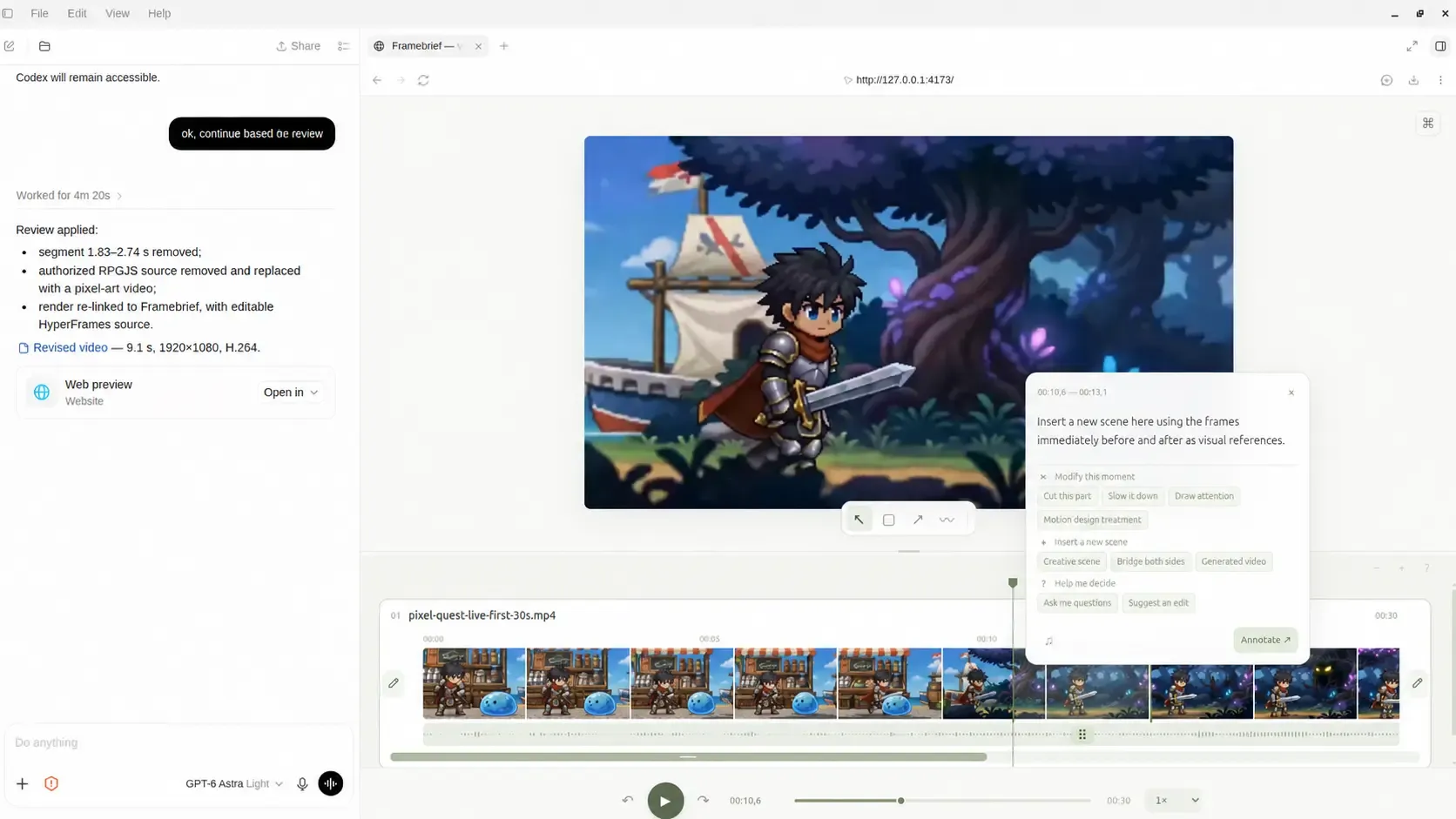The image size is (1456, 819).
Task: Click the plus attach button
Action: 23,783
